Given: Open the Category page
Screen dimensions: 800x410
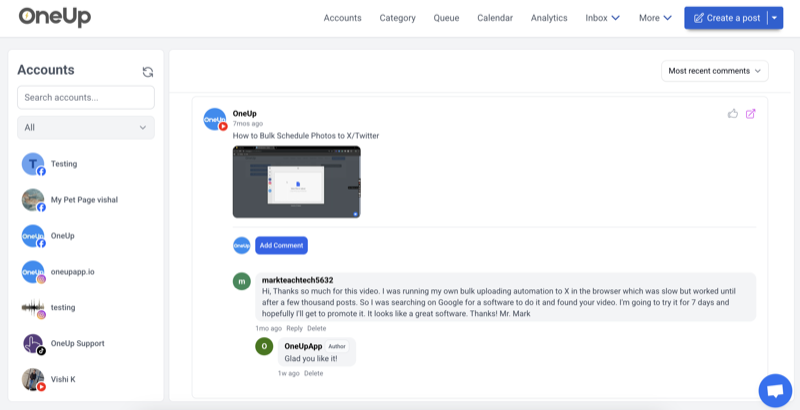Looking at the screenshot, I should tap(397, 18).
